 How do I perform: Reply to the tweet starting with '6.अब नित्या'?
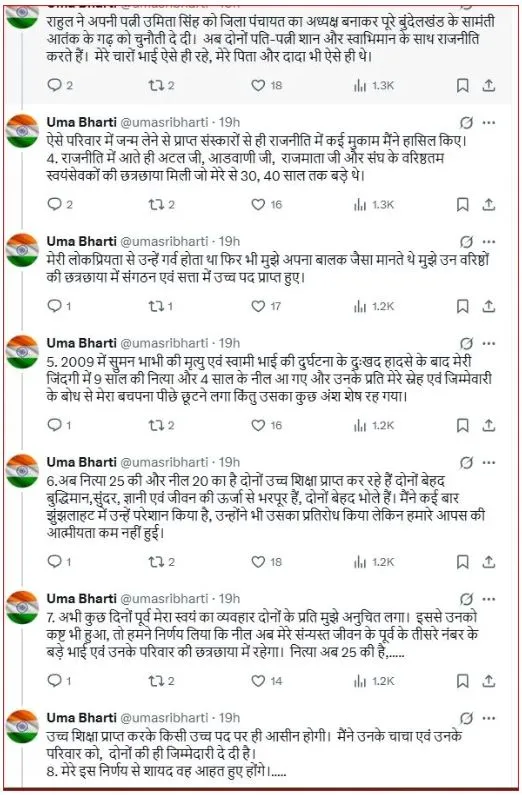tap(54, 561)
